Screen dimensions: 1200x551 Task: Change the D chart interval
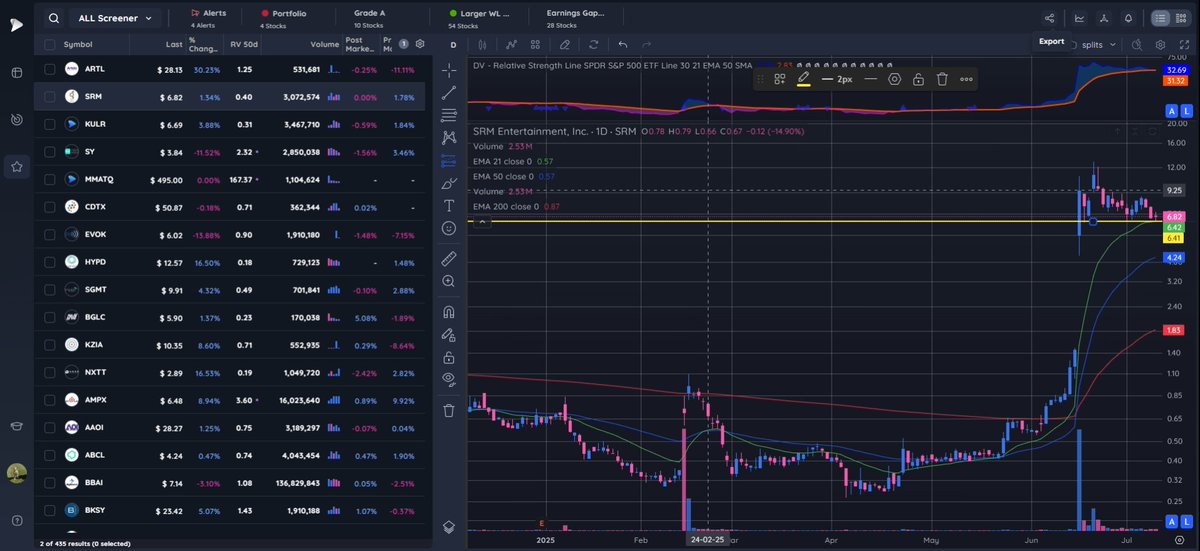click(453, 45)
